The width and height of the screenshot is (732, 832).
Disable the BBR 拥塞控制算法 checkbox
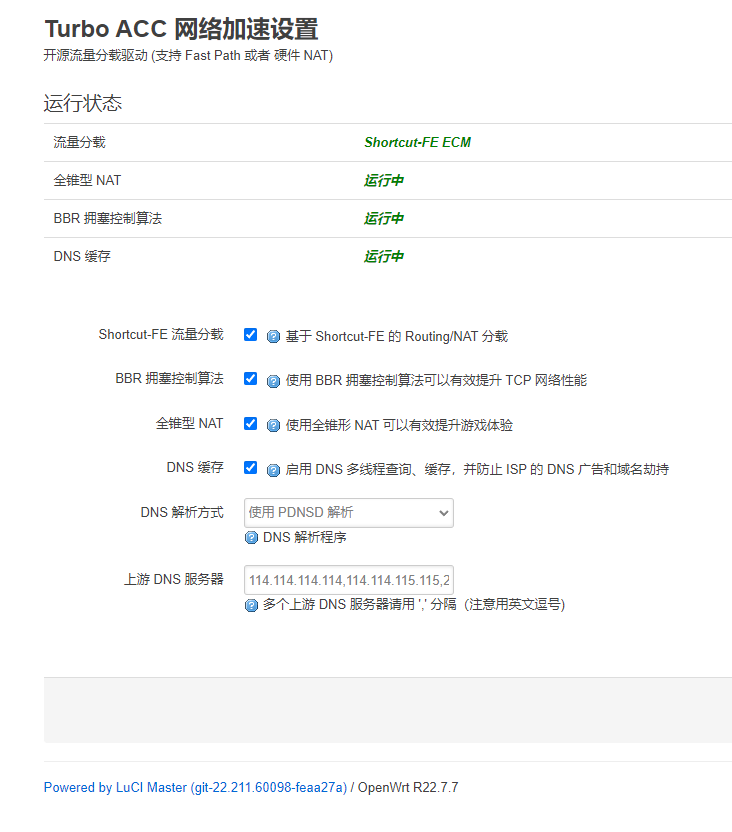pos(250,379)
